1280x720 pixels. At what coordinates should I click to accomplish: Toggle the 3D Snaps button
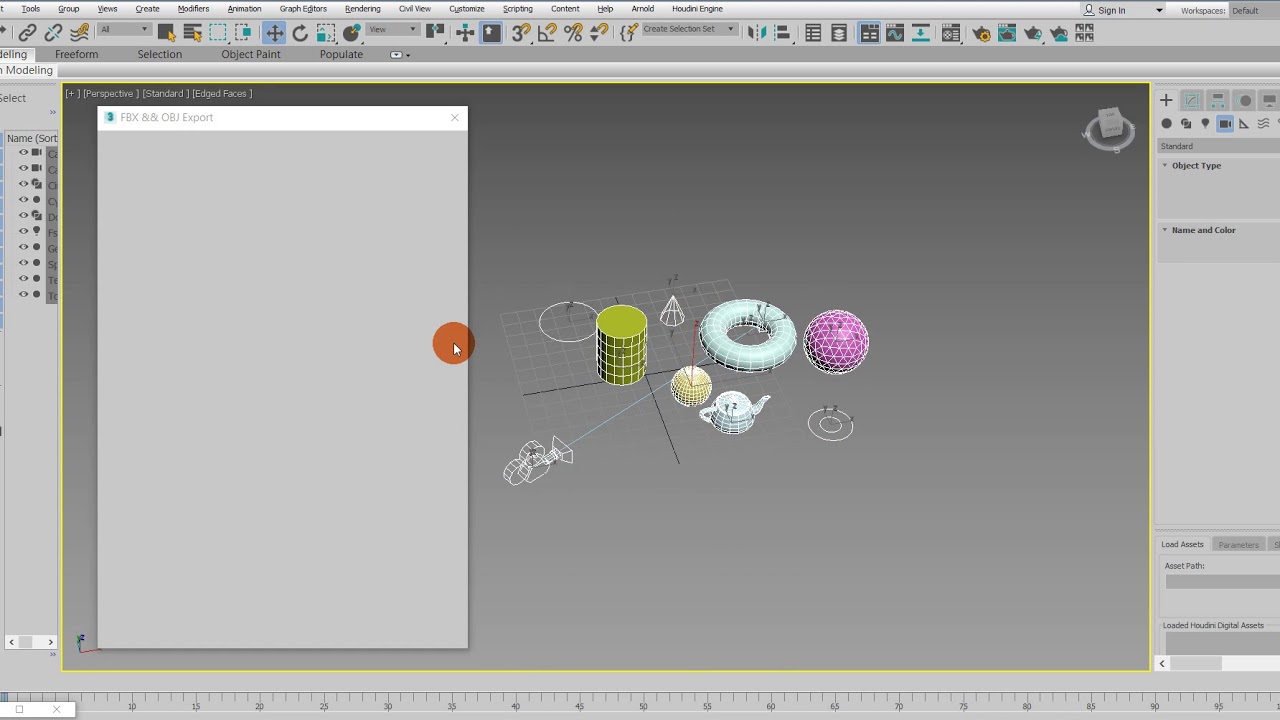tap(521, 33)
